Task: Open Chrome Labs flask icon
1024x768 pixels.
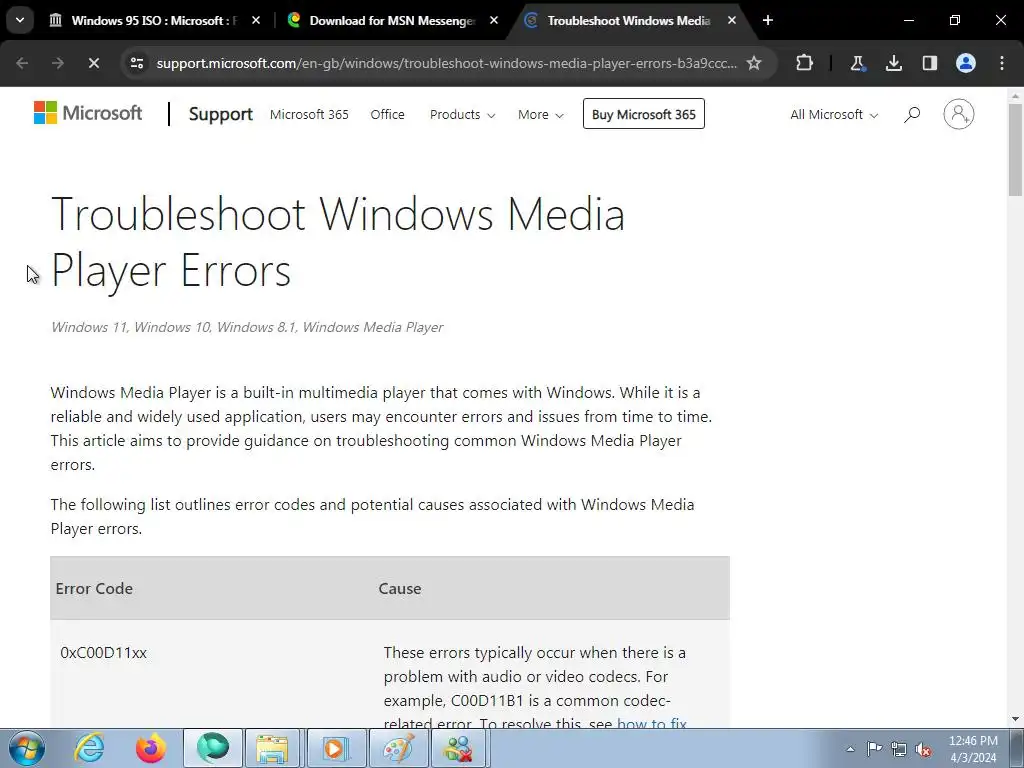Action: coord(857,63)
